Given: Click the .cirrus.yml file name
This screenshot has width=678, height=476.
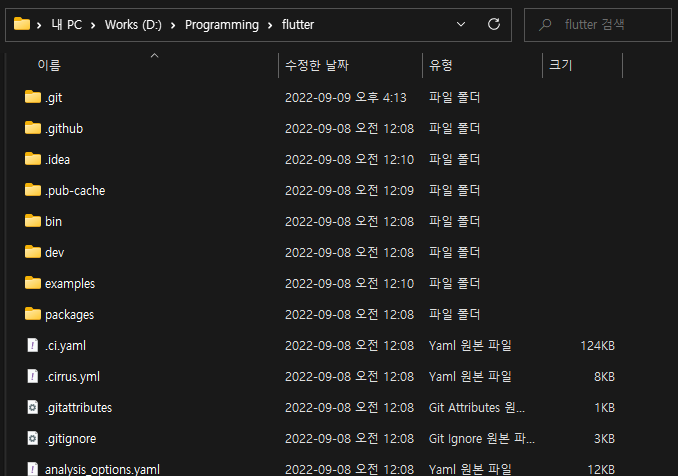Looking at the screenshot, I should pos(72,377).
